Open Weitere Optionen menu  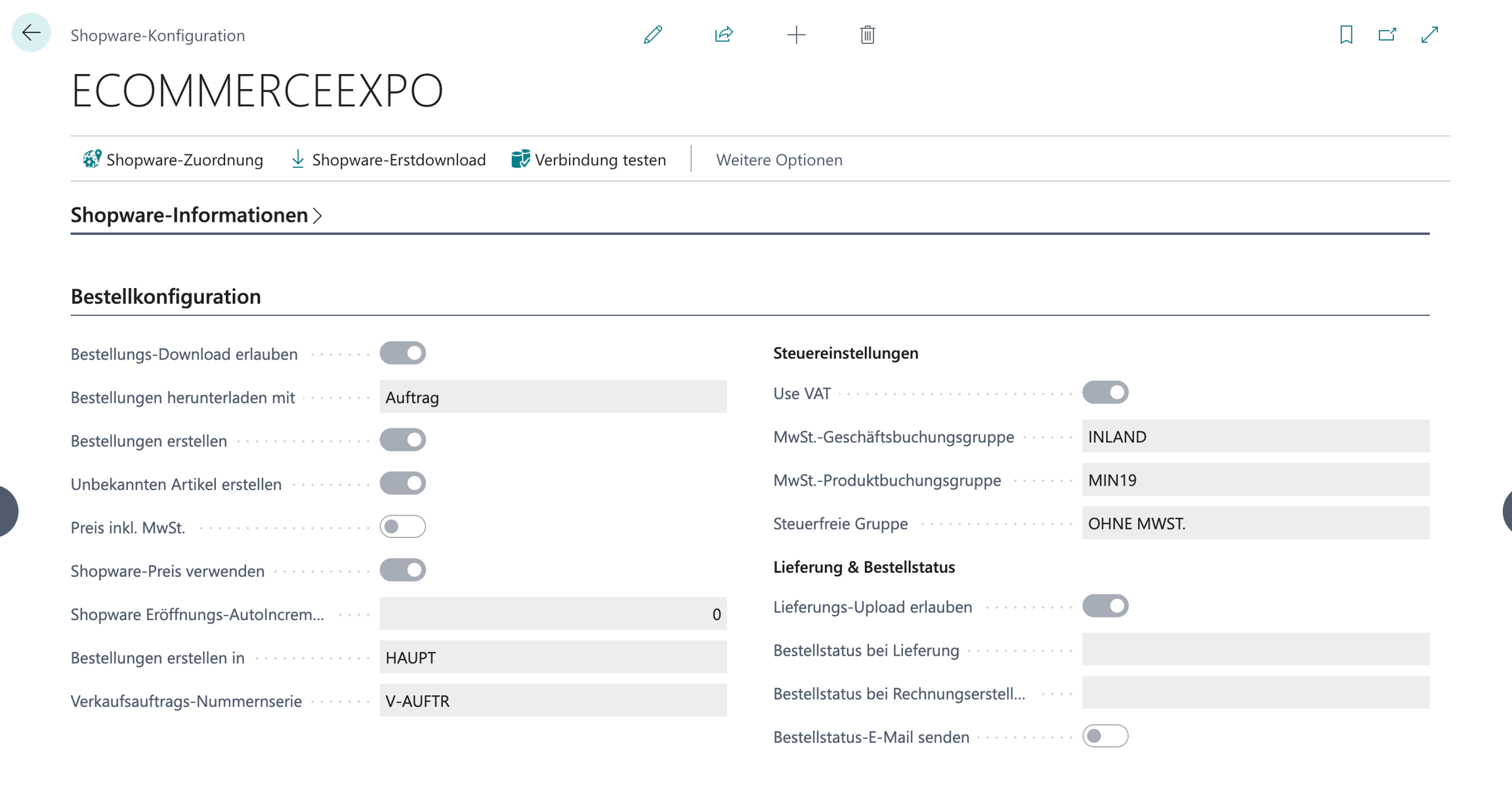pyautogui.click(x=779, y=159)
